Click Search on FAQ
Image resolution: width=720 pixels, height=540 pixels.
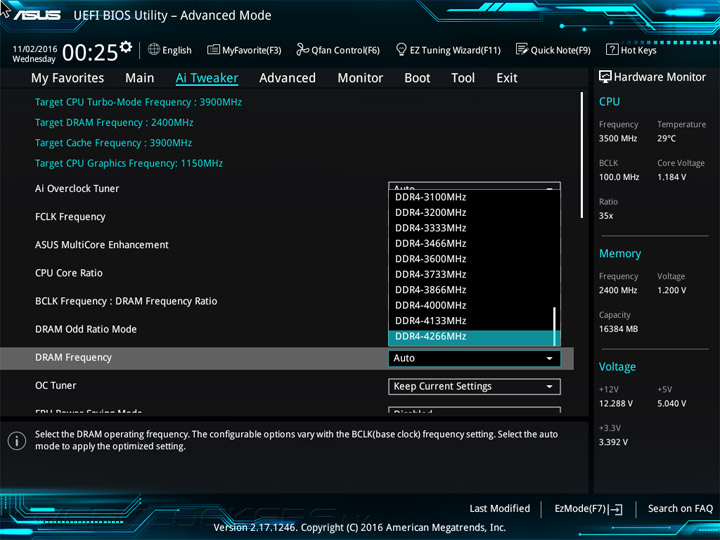680,509
